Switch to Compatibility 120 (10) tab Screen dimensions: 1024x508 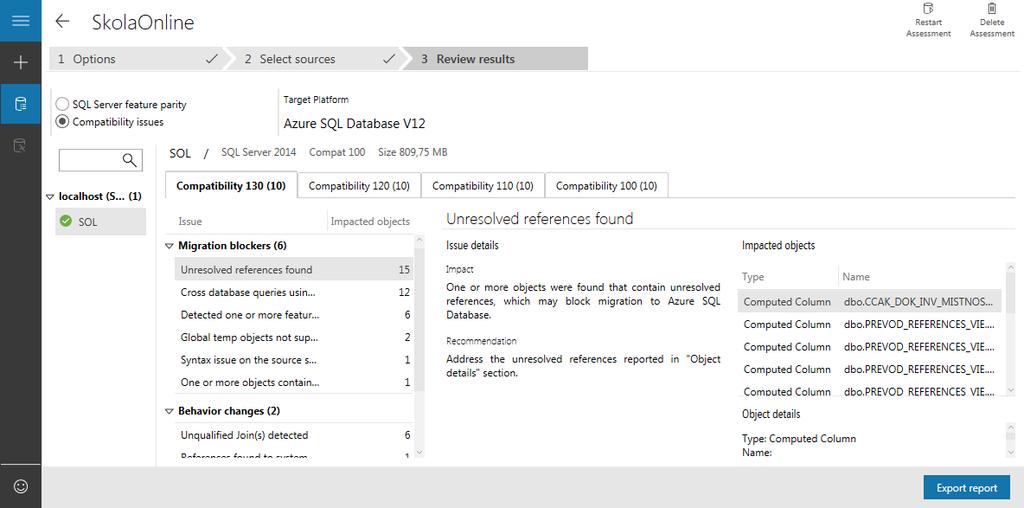pyautogui.click(x=359, y=185)
